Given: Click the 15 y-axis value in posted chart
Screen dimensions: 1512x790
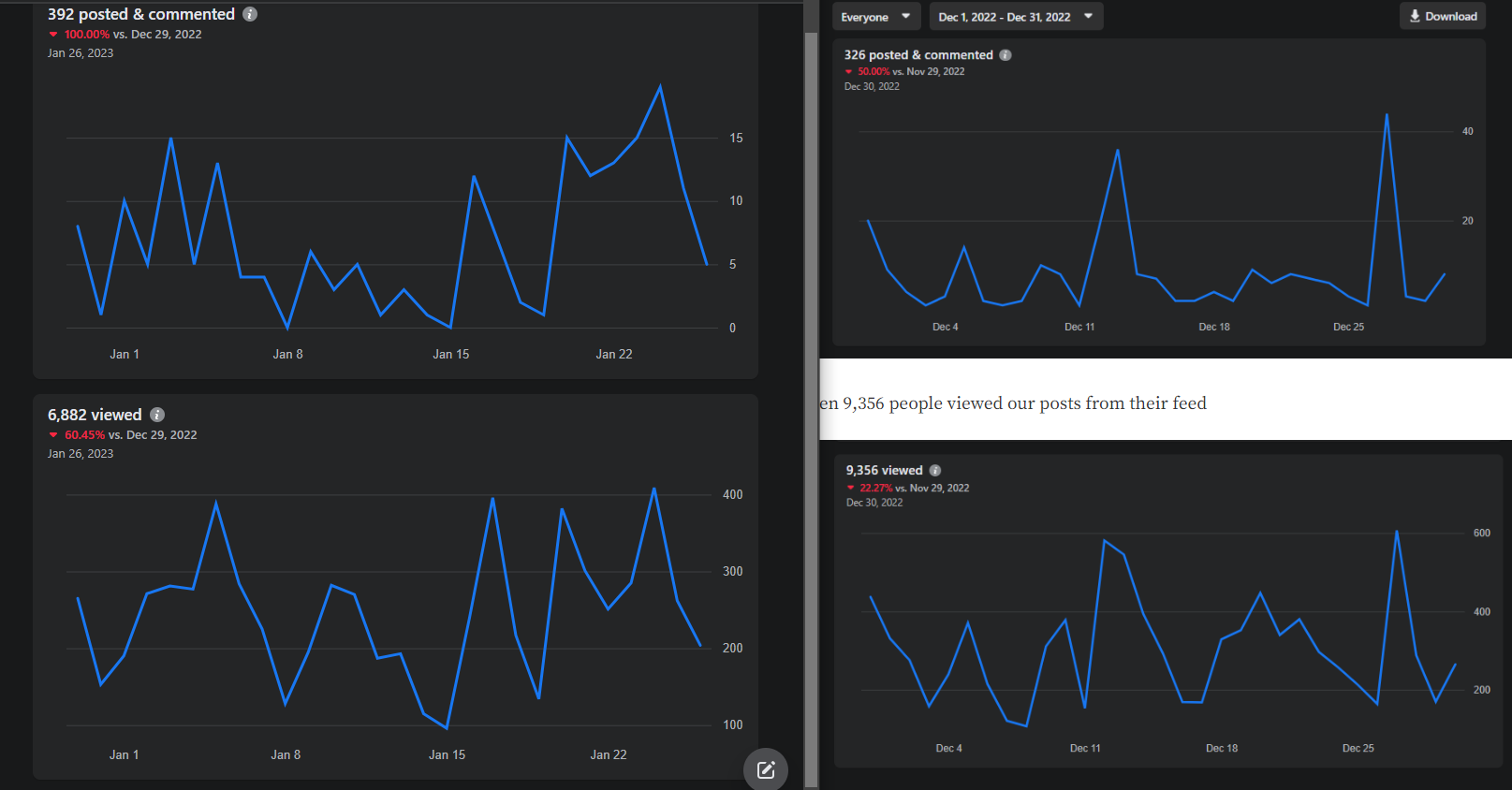Looking at the screenshot, I should tap(737, 139).
